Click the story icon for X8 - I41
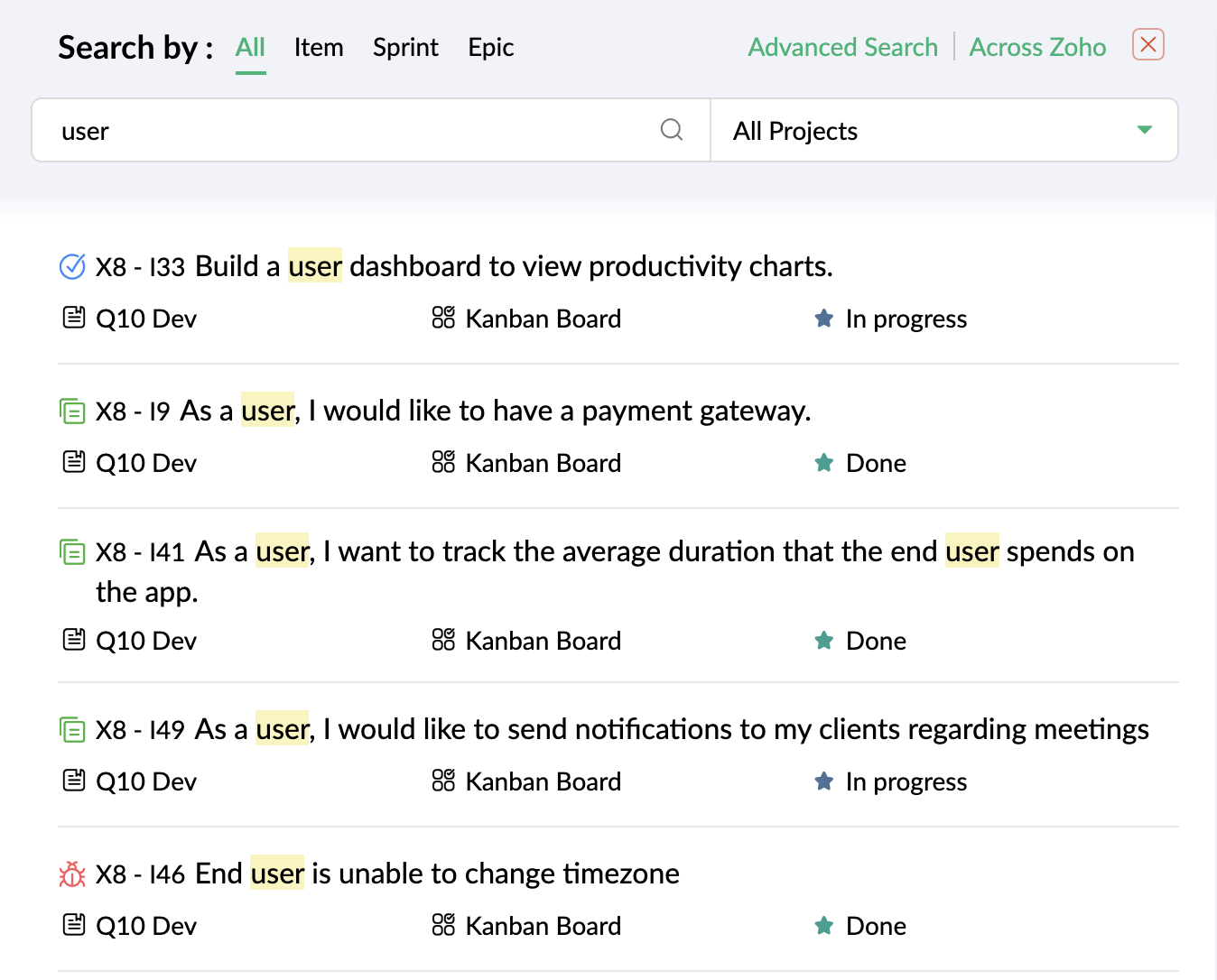Viewport: 1217px width, 980px height. (x=72, y=551)
